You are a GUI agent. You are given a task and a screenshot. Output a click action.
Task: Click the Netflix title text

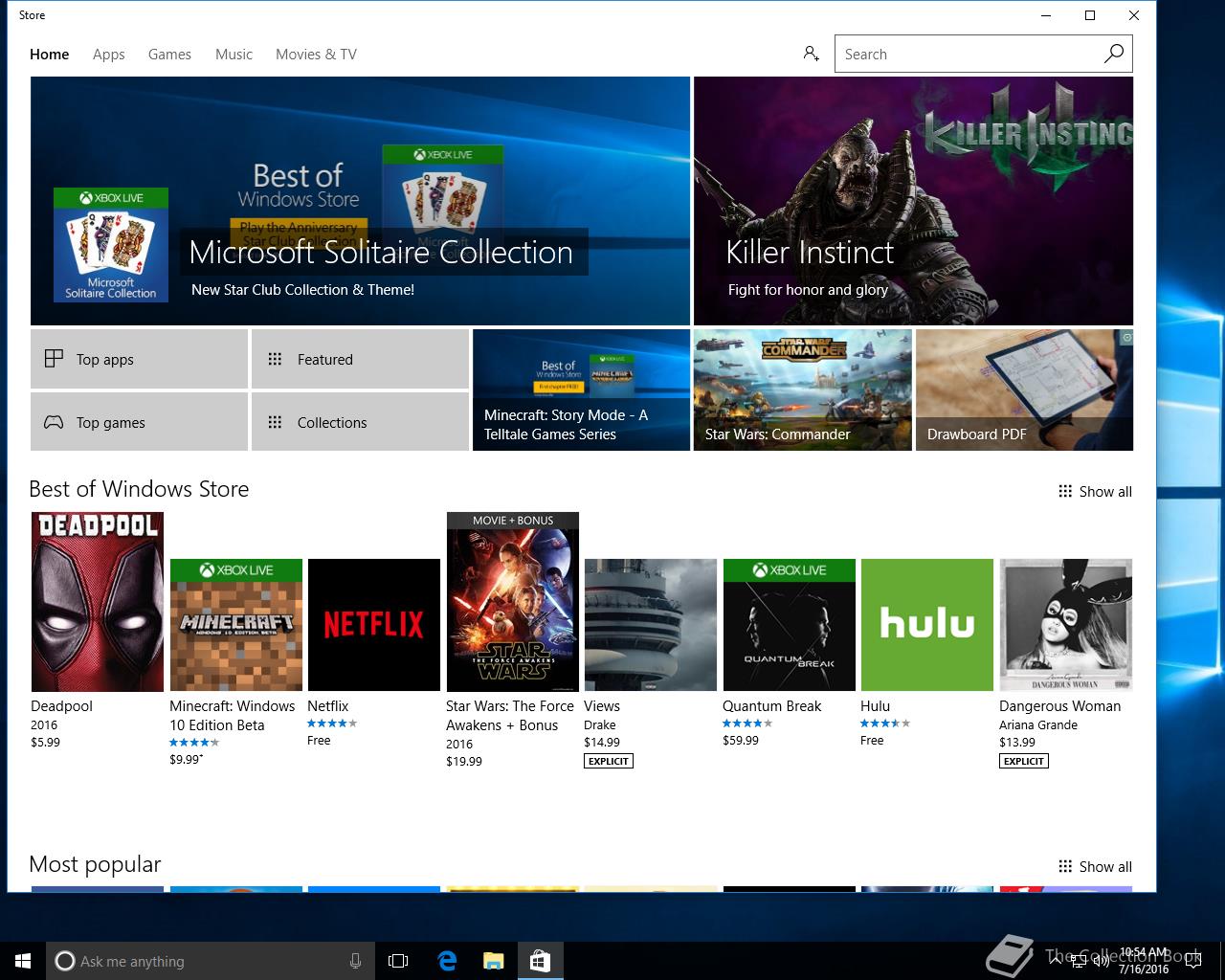[x=327, y=705]
